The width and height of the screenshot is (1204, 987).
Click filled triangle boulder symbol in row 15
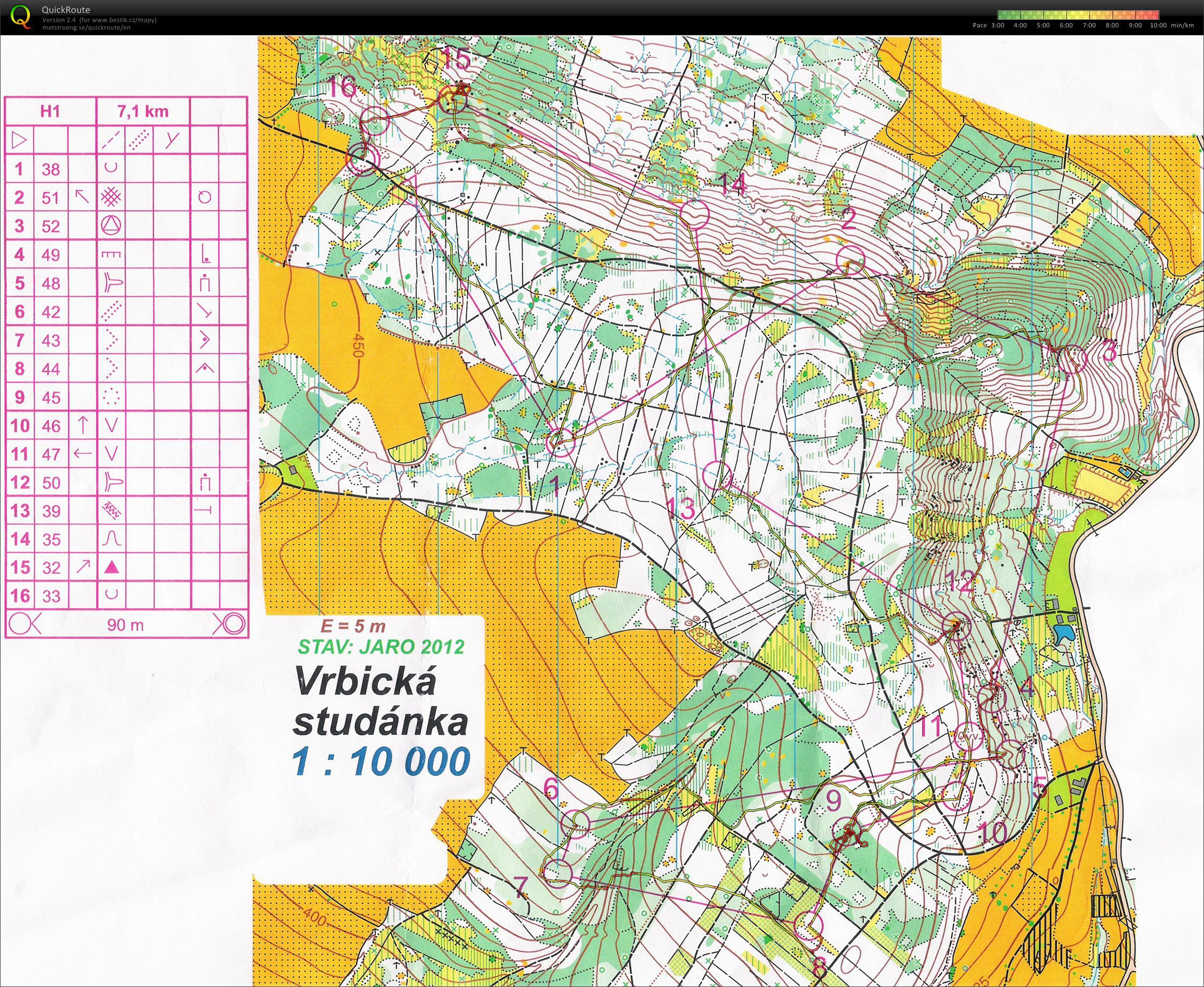(112, 567)
